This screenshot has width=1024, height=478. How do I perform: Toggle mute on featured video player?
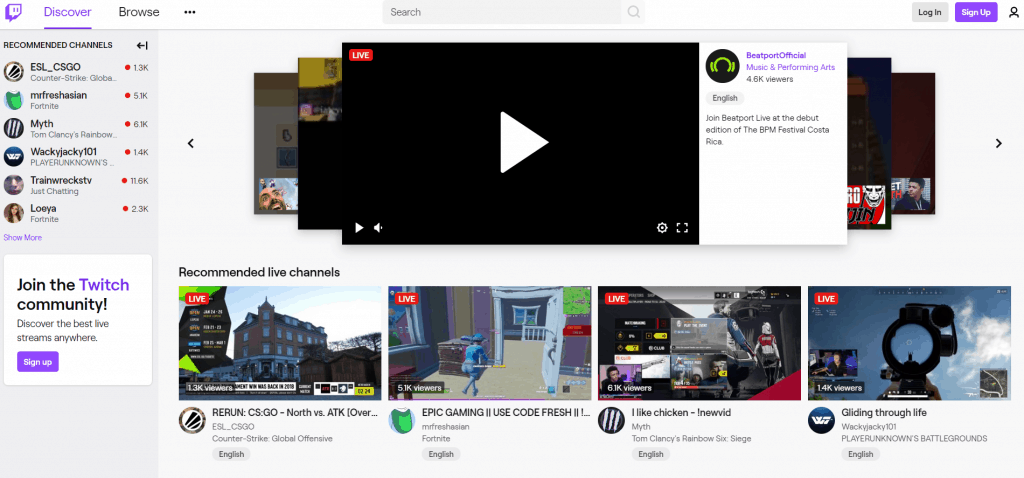click(378, 227)
